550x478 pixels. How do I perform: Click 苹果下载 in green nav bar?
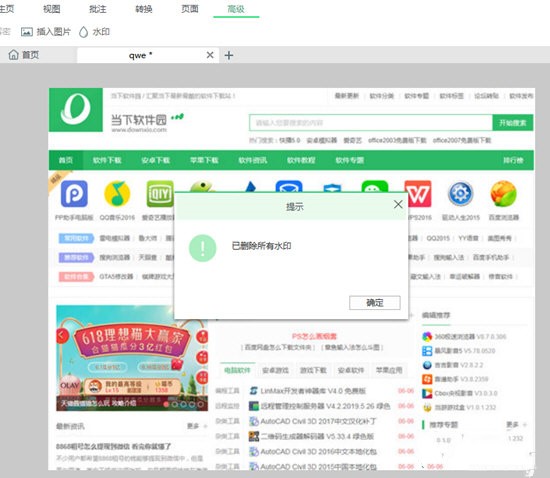pos(204,160)
